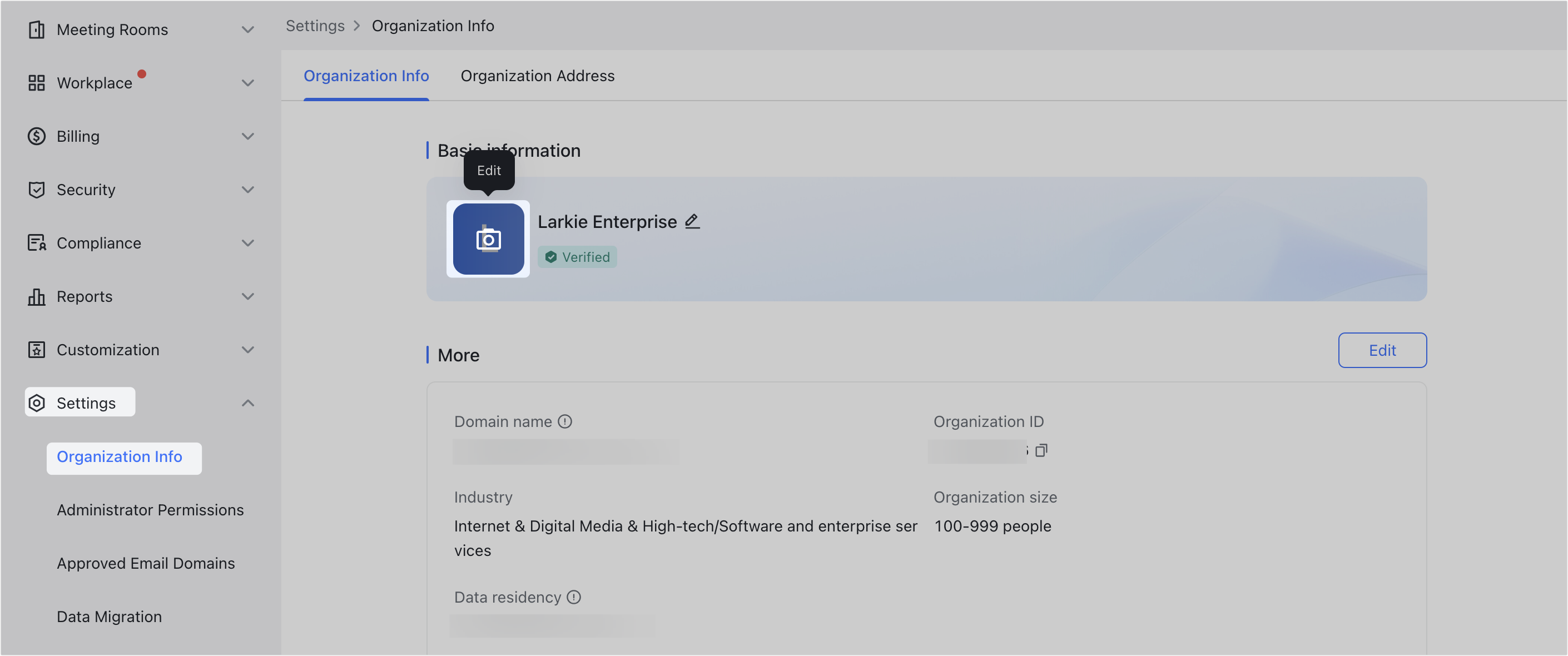Go to Approved Email Domains
The height and width of the screenshot is (656, 1568).
[x=146, y=563]
